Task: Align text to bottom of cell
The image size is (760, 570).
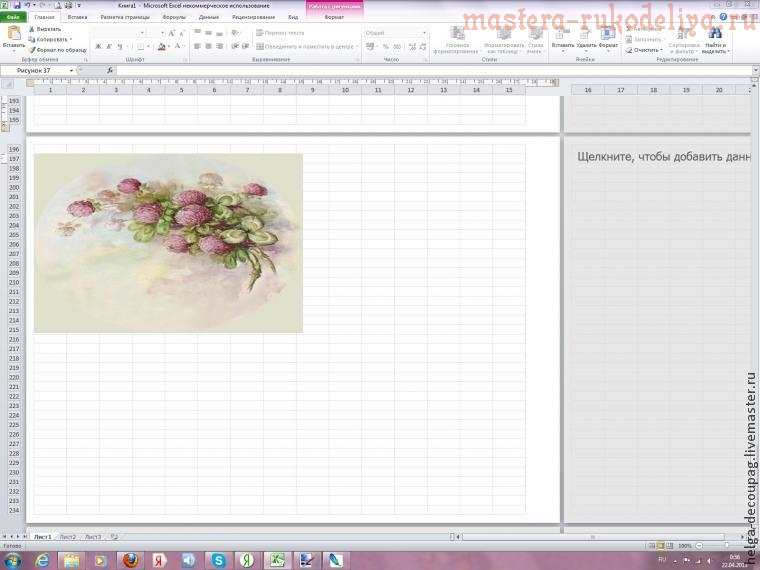Action: point(220,32)
